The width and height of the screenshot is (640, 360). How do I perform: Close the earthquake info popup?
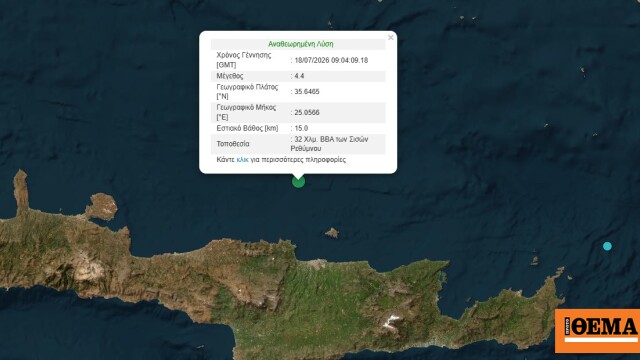click(391, 38)
